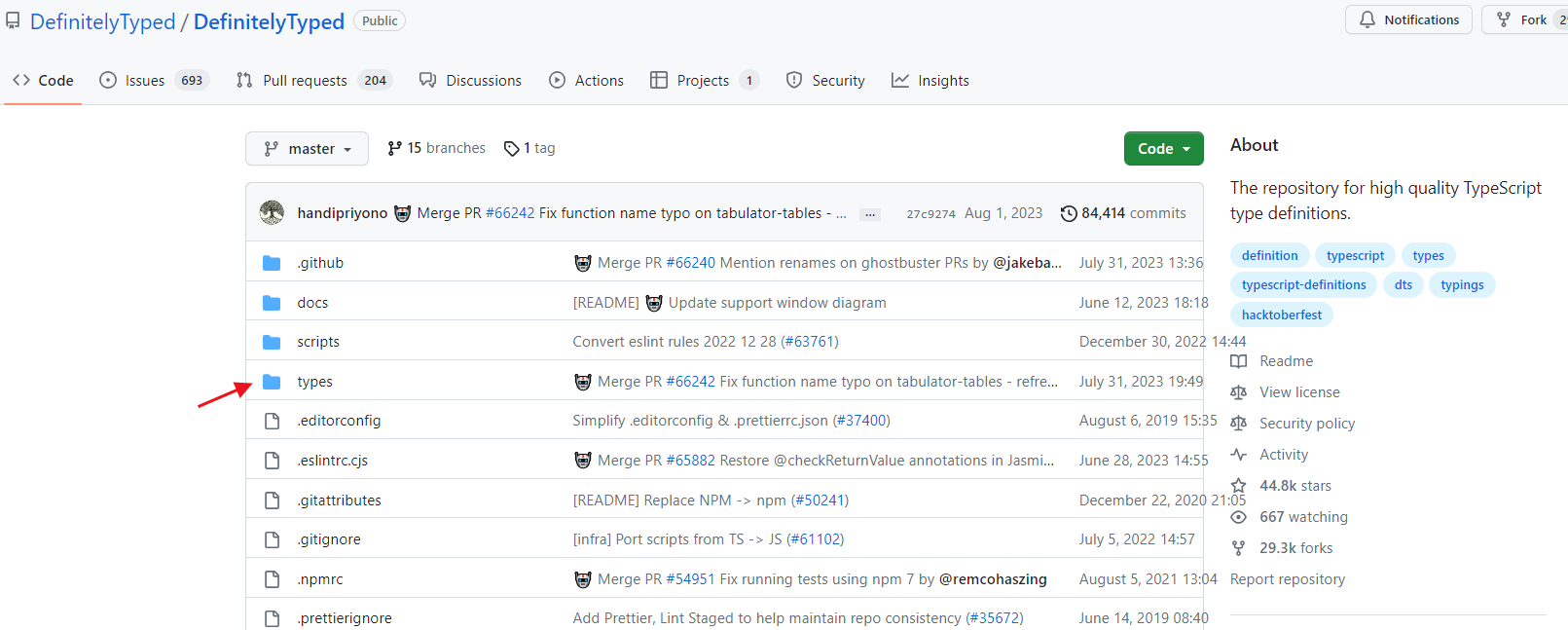Click the .gitignore file icon
This screenshot has height=630, width=1568.
click(273, 539)
